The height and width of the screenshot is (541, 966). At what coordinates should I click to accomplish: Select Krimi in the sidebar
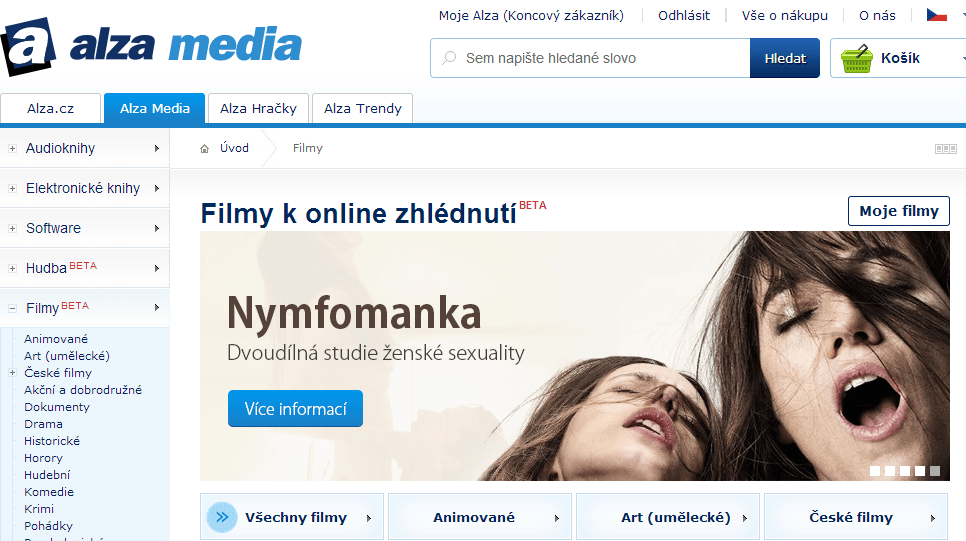pos(39,509)
